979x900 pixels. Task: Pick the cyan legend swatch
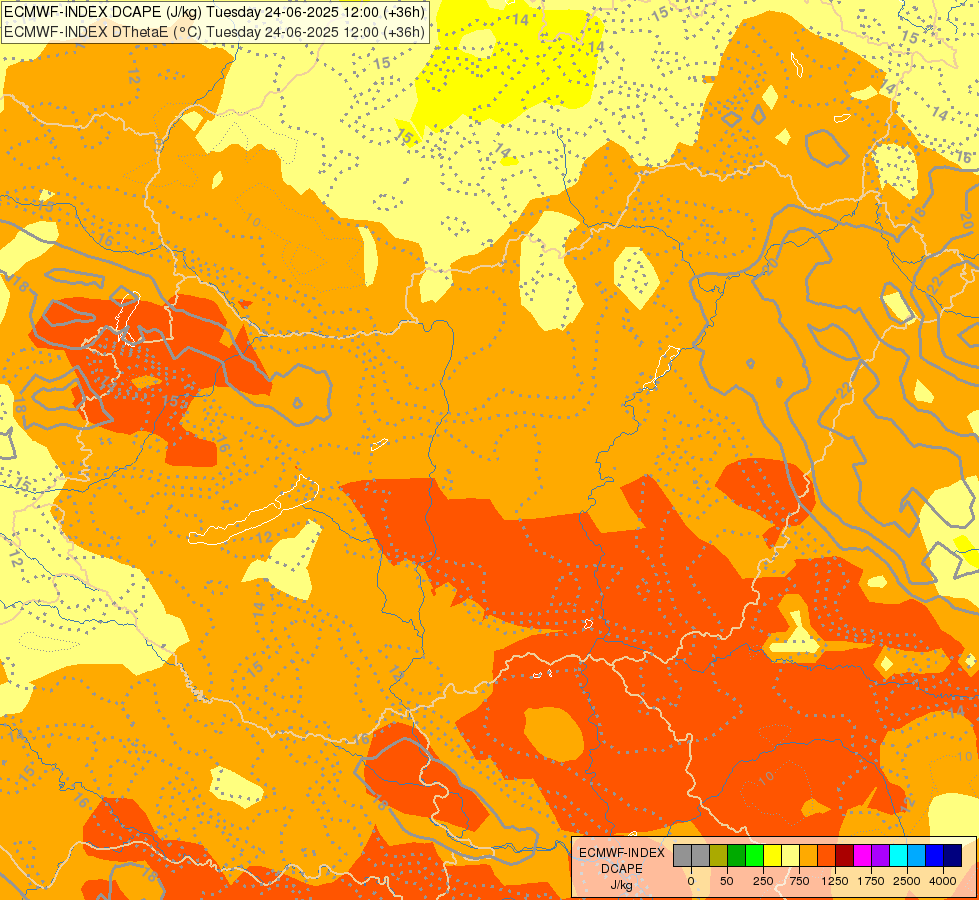[898, 855]
